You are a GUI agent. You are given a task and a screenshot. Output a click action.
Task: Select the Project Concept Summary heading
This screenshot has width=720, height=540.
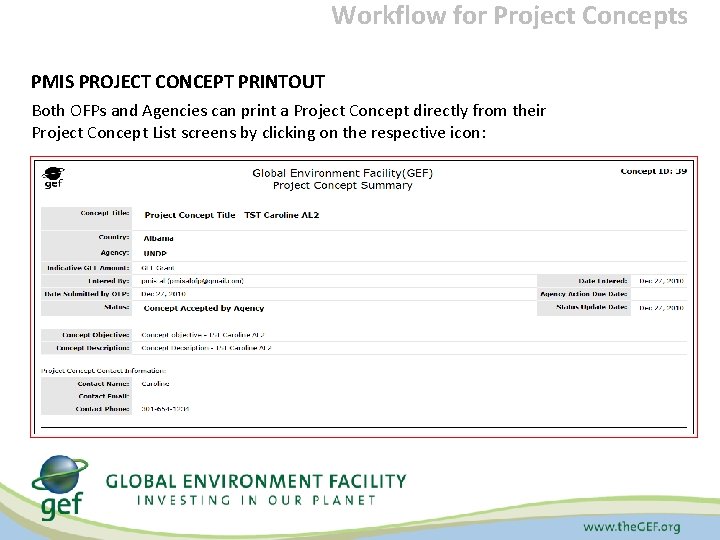[x=343, y=186]
